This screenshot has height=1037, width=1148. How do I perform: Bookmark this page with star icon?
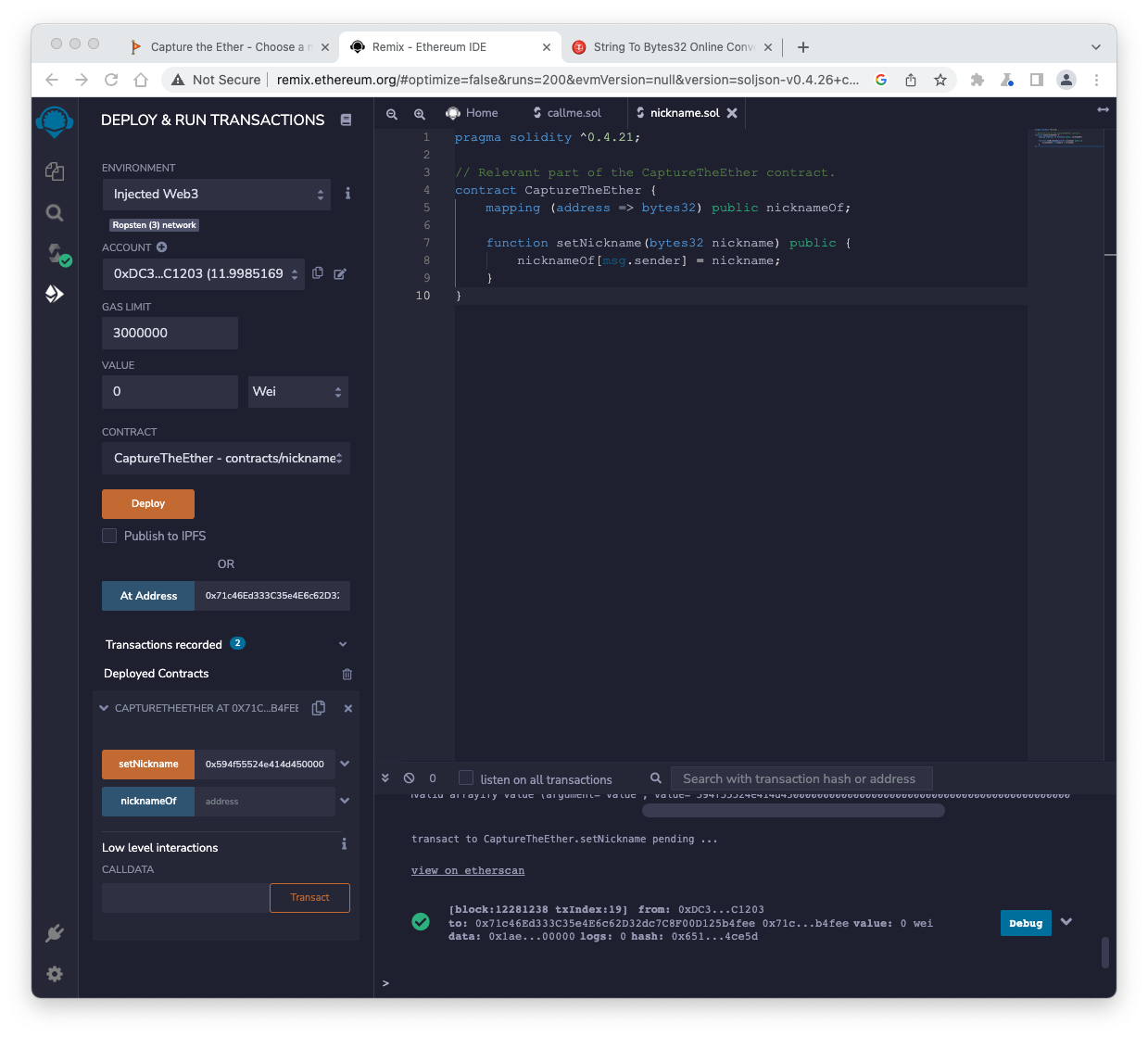[x=940, y=80]
